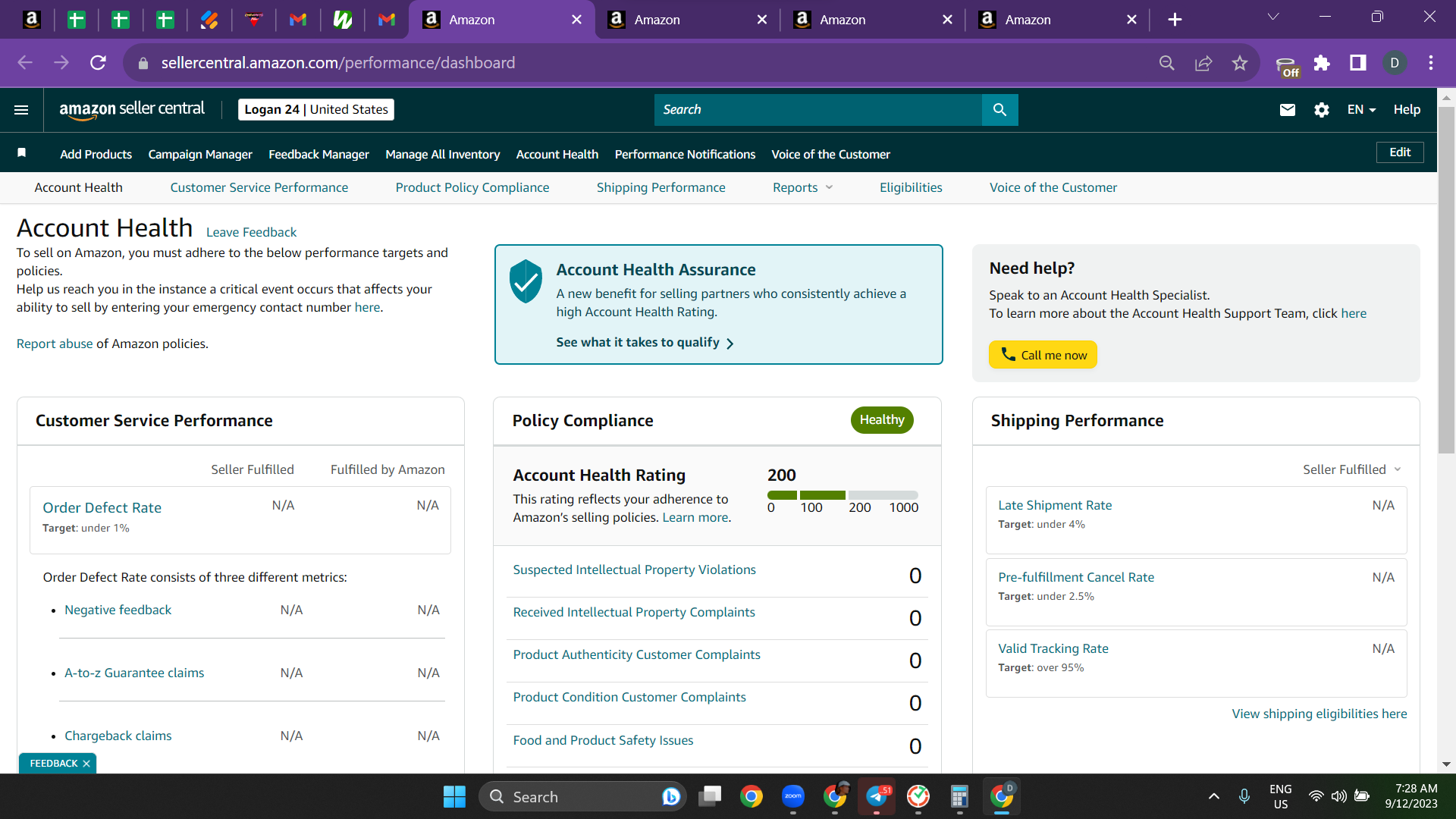
Task: Open the Seller Central hamburger menu
Action: click(x=21, y=110)
